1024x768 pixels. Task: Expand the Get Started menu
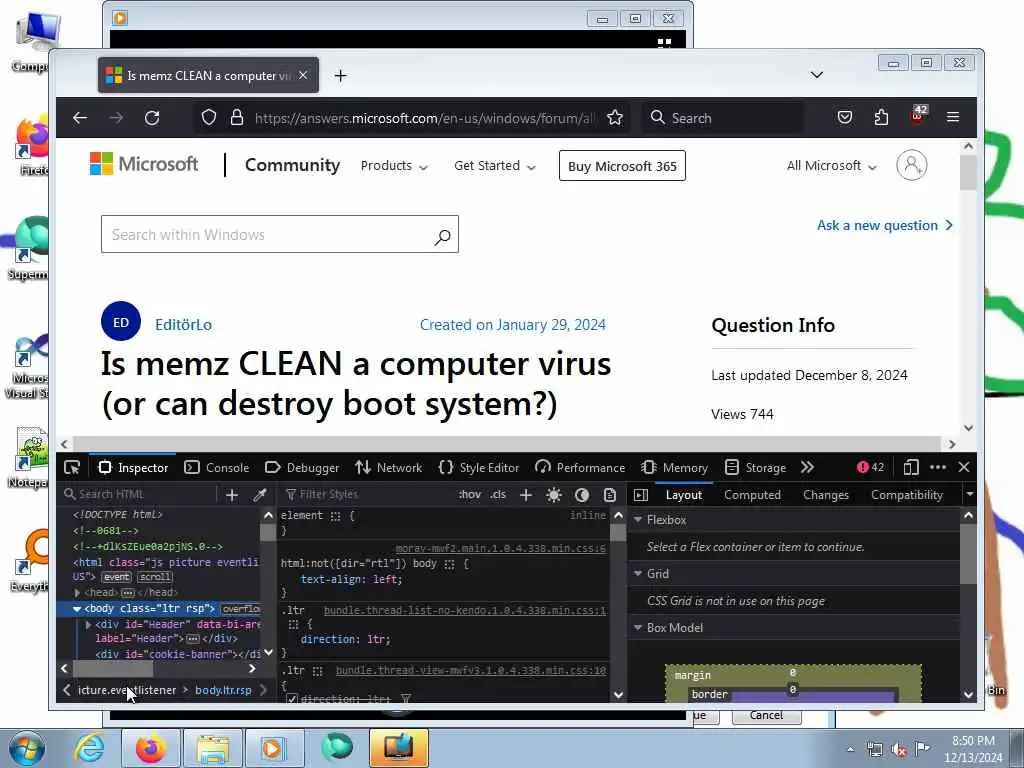click(494, 166)
